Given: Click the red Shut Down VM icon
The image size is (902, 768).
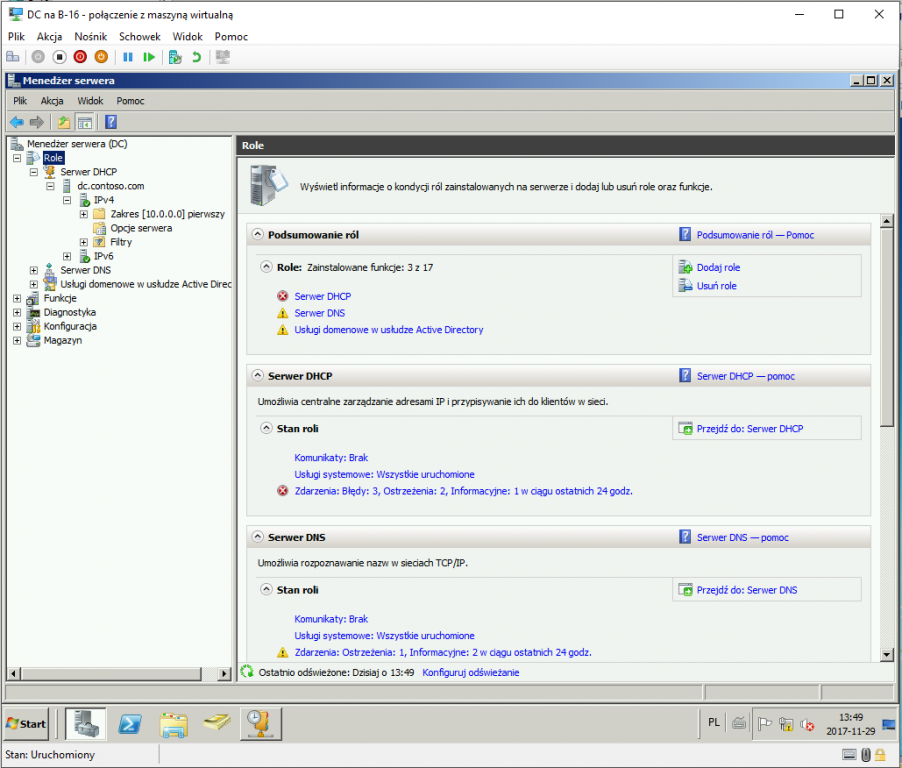Looking at the screenshot, I should (x=80, y=57).
